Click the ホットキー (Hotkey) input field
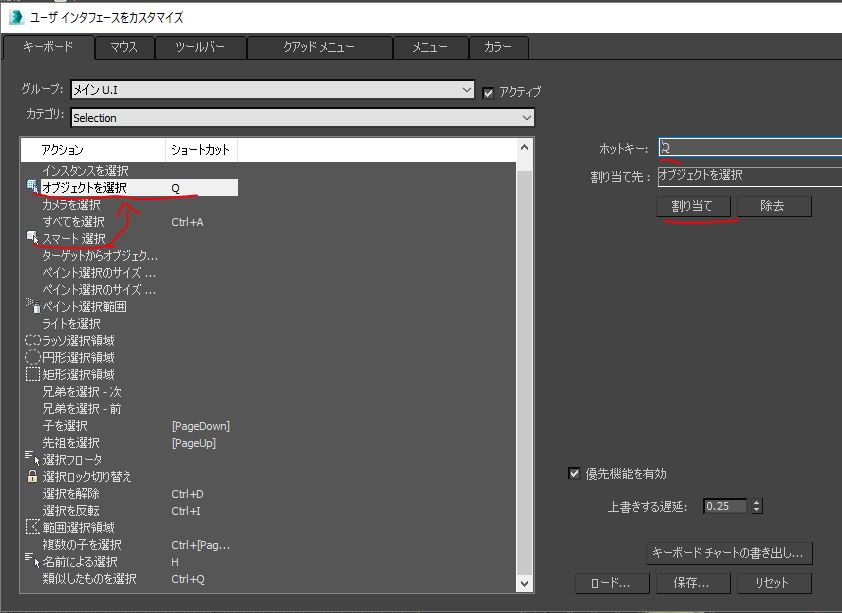842x613 pixels. (750, 148)
